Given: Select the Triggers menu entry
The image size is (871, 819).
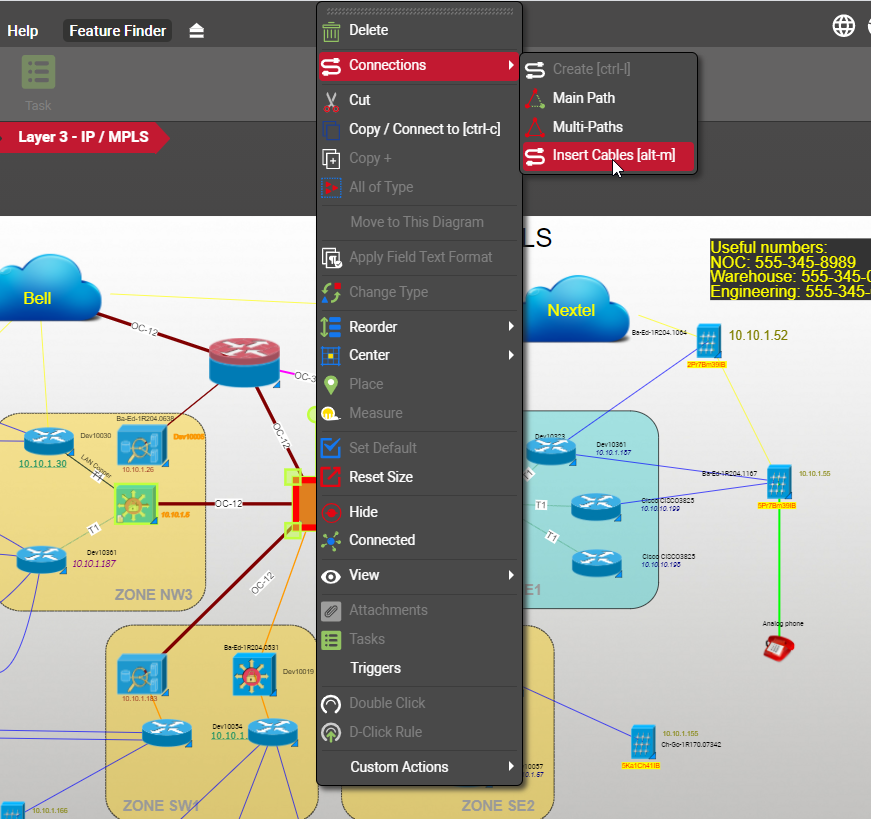Looking at the screenshot, I should click(x=375, y=668).
